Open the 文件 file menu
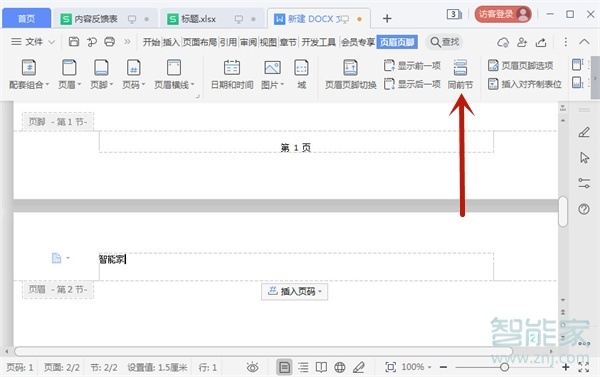Viewport: 600px width, 377px height. coord(33,41)
